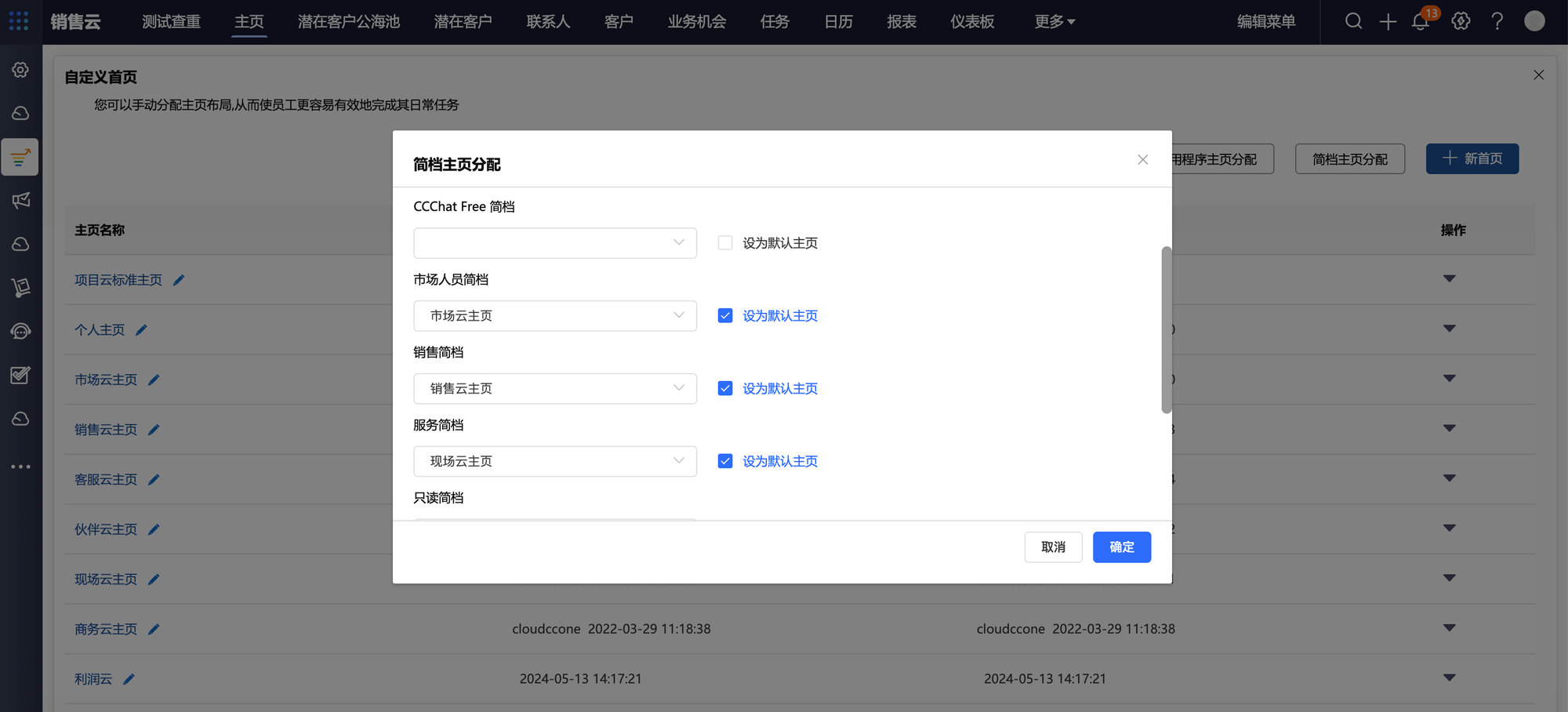Uncheck 设为默认主页 for 服务简档
Screen dimensions: 1568x712
tap(725, 461)
